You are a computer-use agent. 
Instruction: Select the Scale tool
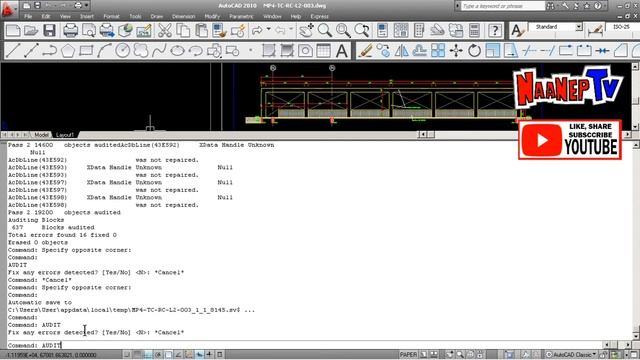493,51
